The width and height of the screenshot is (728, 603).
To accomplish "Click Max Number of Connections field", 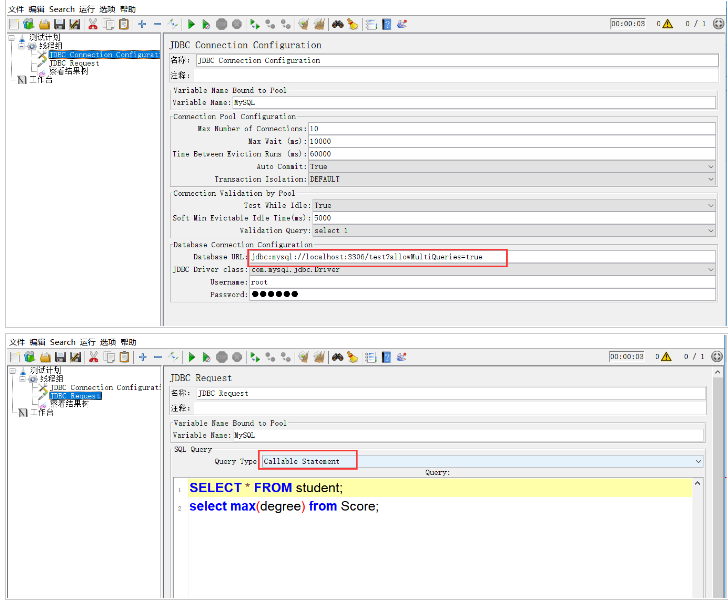I will 512,129.
